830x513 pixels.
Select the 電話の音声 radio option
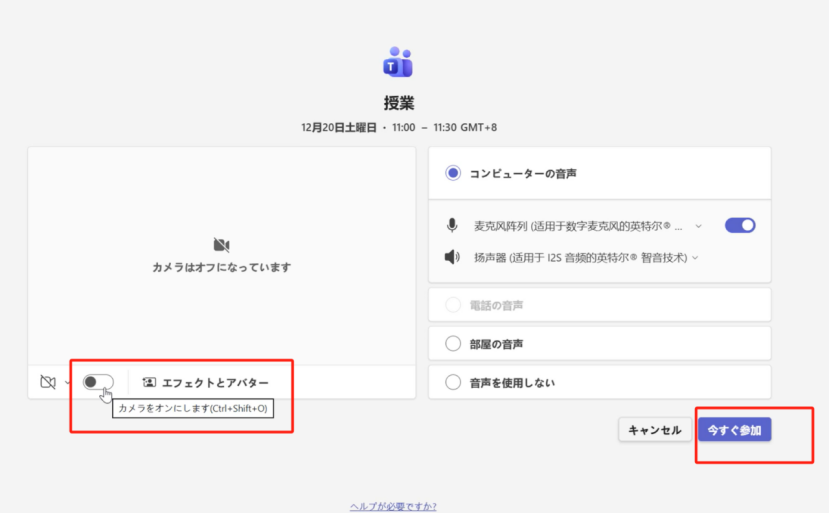pyautogui.click(x=453, y=304)
